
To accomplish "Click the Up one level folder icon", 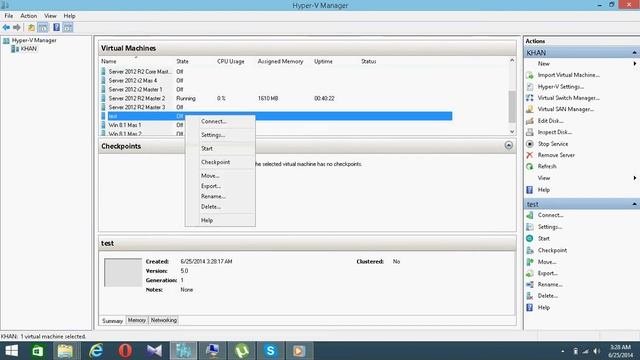I will click(x=31, y=27).
